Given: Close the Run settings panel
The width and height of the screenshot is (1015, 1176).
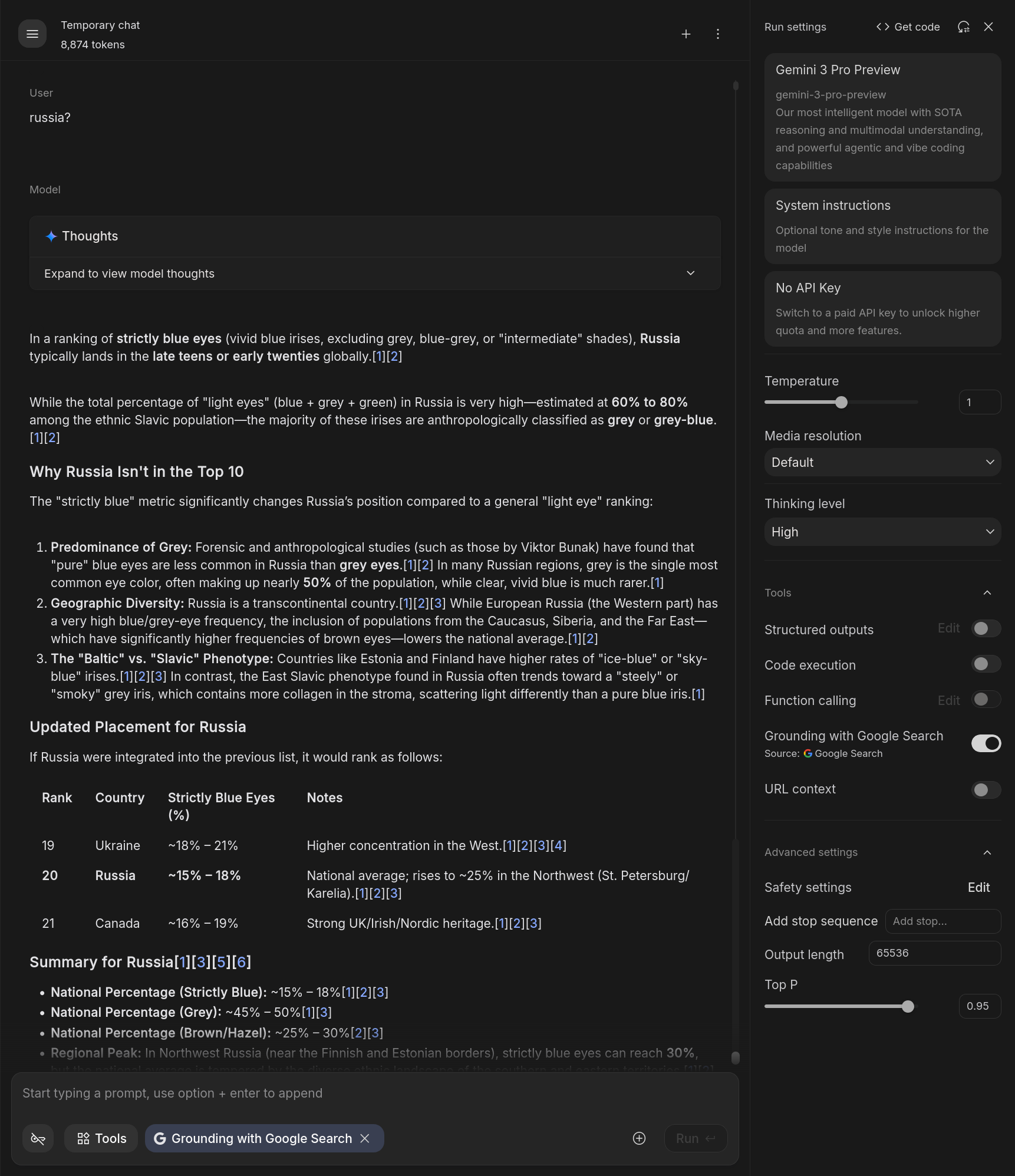Looking at the screenshot, I should tap(989, 27).
